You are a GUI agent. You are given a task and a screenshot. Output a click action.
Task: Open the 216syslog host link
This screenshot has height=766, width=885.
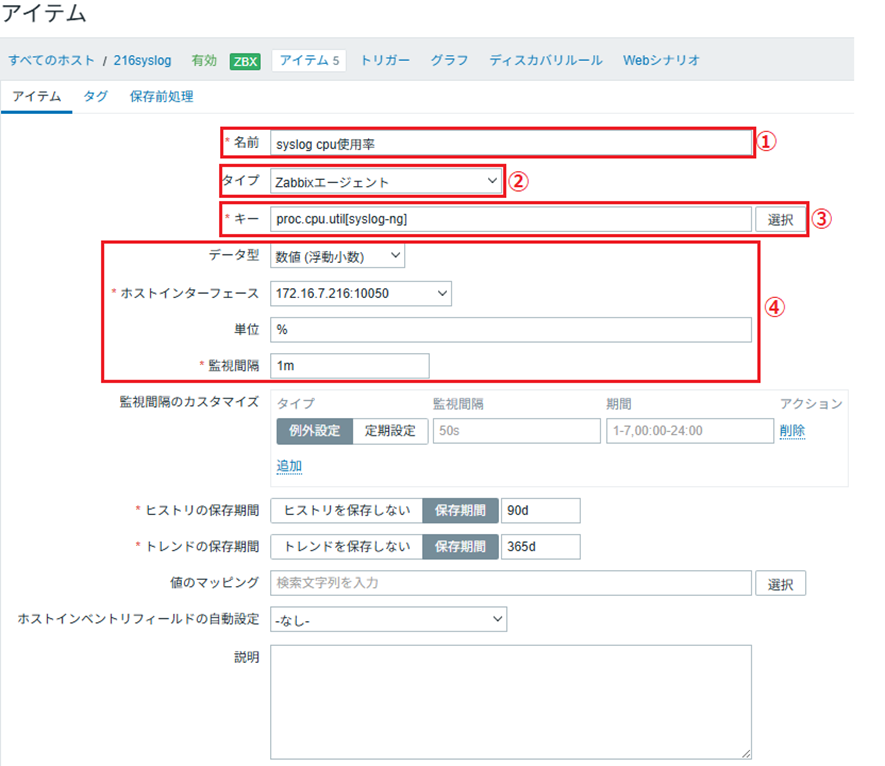click(x=144, y=60)
